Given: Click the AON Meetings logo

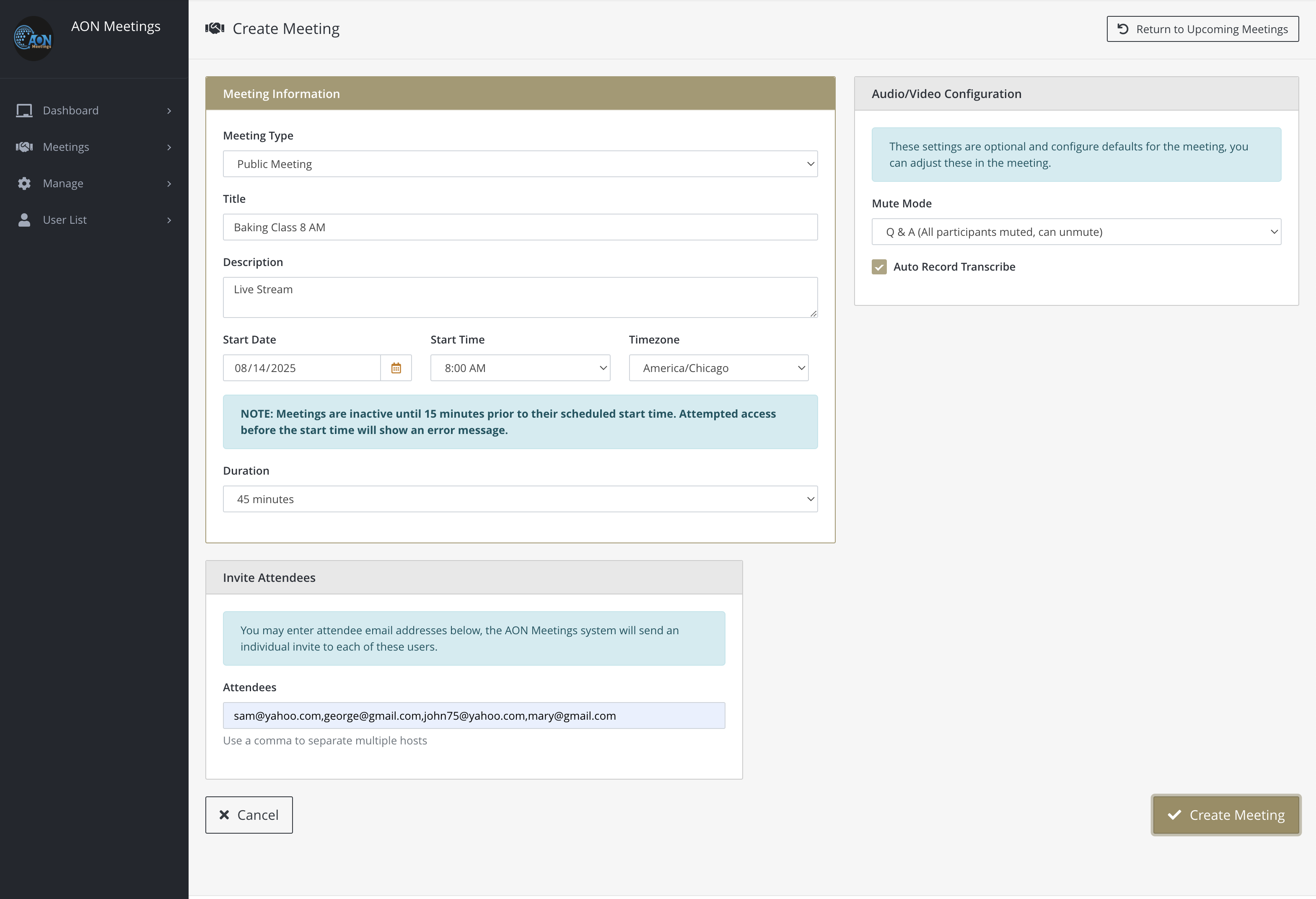Looking at the screenshot, I should tap(33, 39).
